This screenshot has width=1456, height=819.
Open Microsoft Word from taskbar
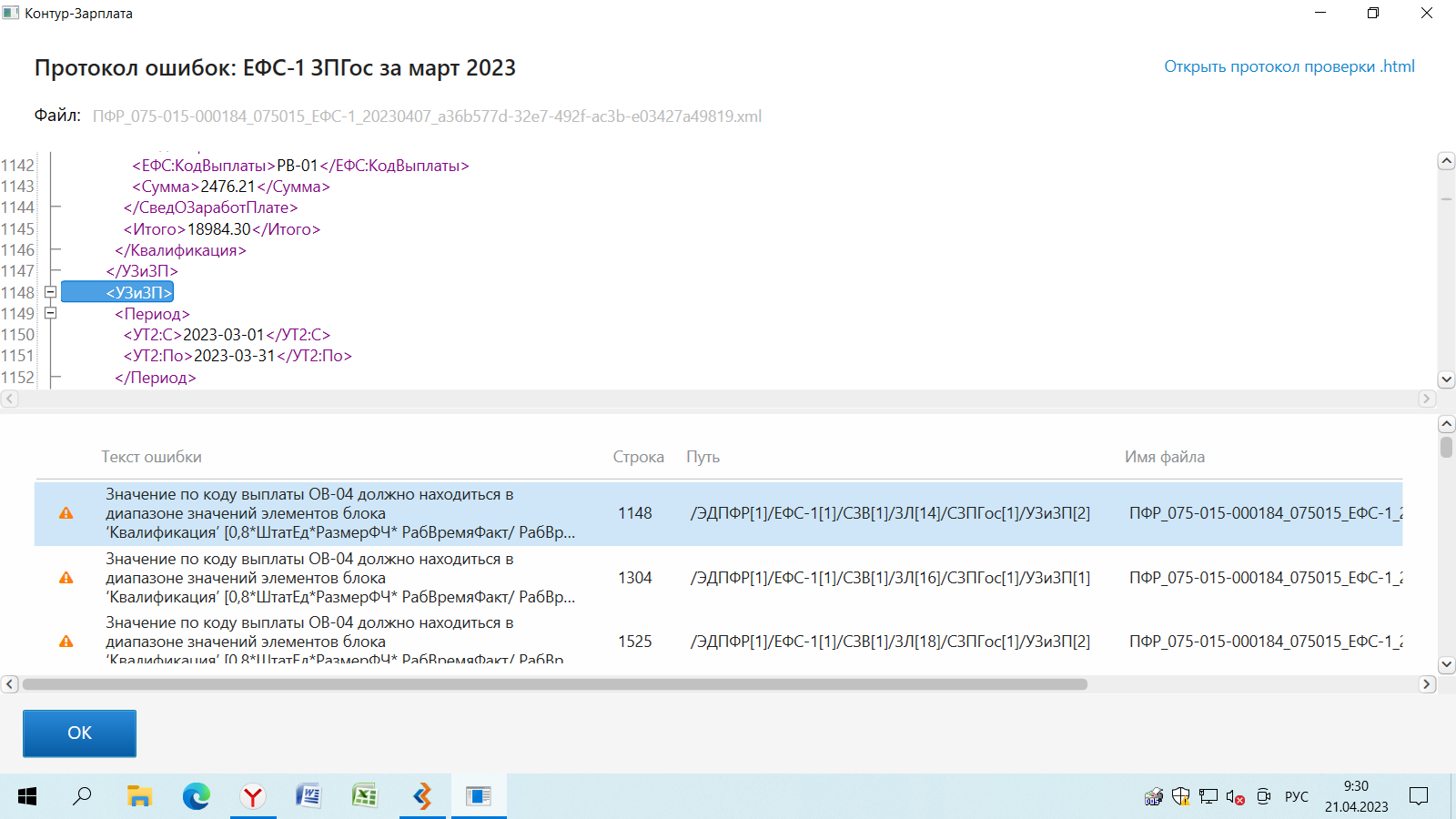tap(308, 796)
